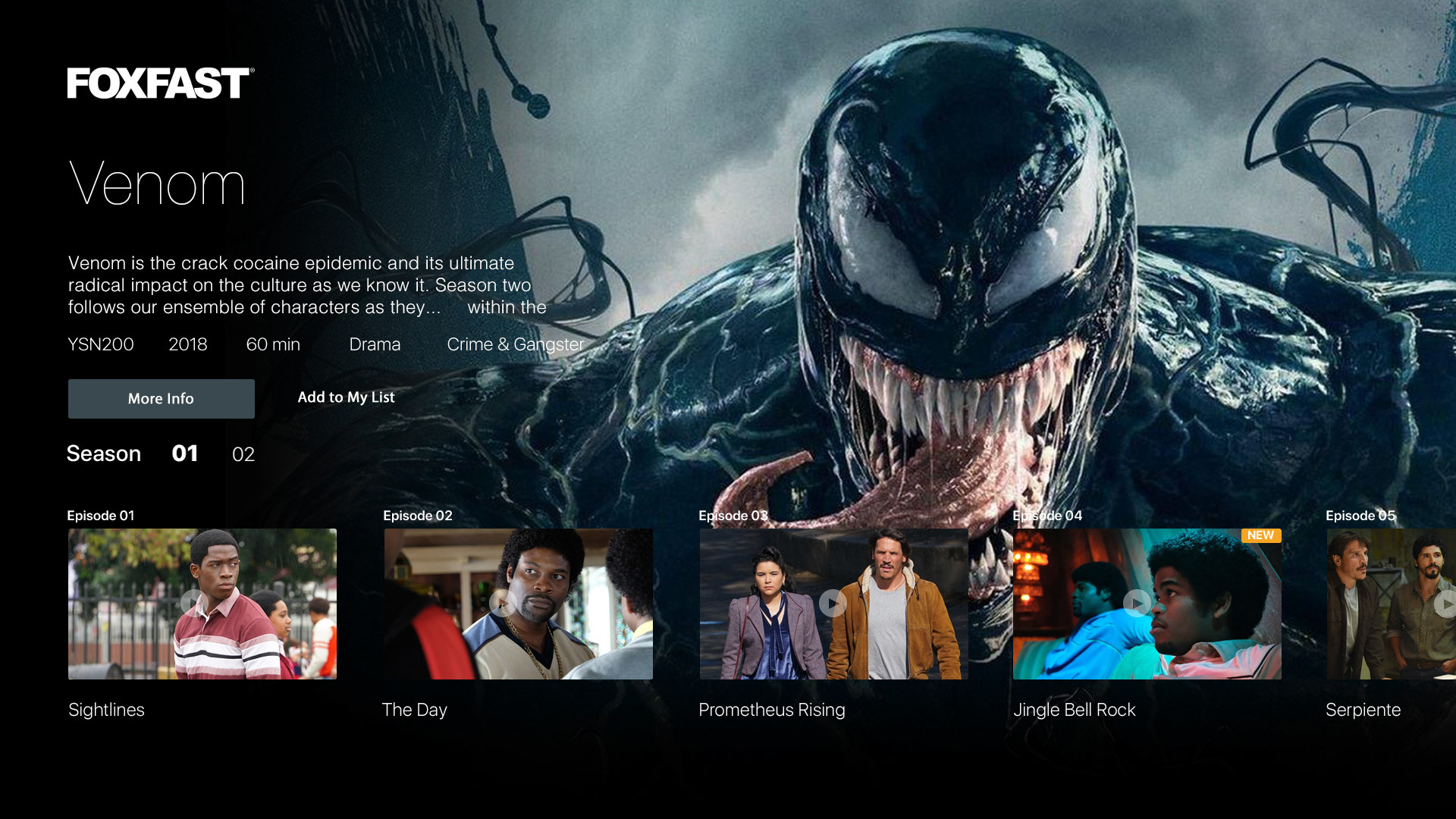
Task: Click the 2018 release year
Action: [x=188, y=344]
